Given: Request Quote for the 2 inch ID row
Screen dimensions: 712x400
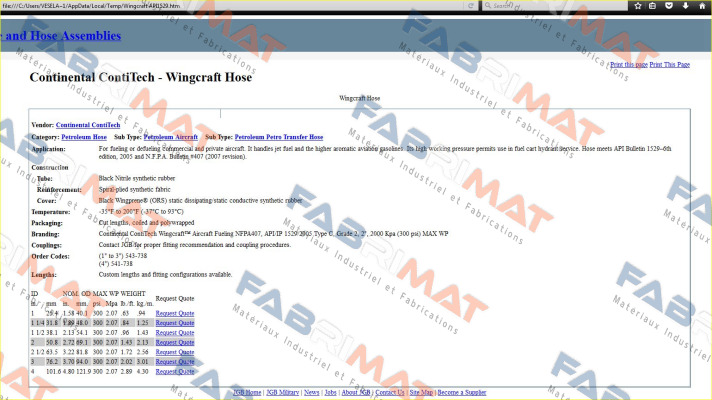Looking at the screenshot, I should pos(175,342).
